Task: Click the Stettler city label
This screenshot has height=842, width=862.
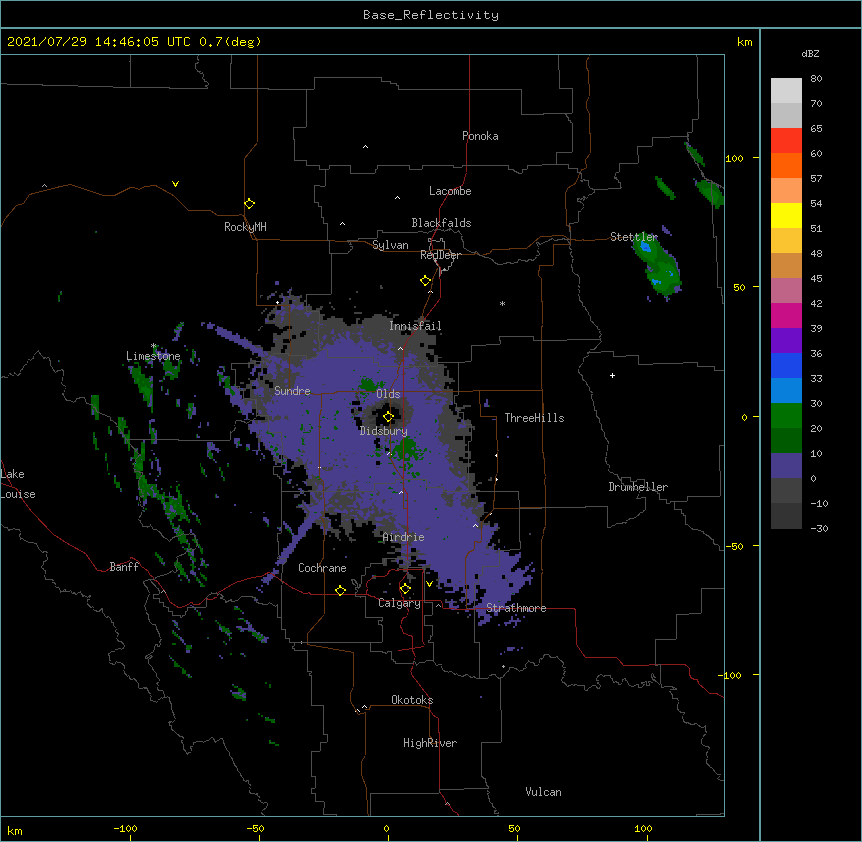Action: coord(633,237)
